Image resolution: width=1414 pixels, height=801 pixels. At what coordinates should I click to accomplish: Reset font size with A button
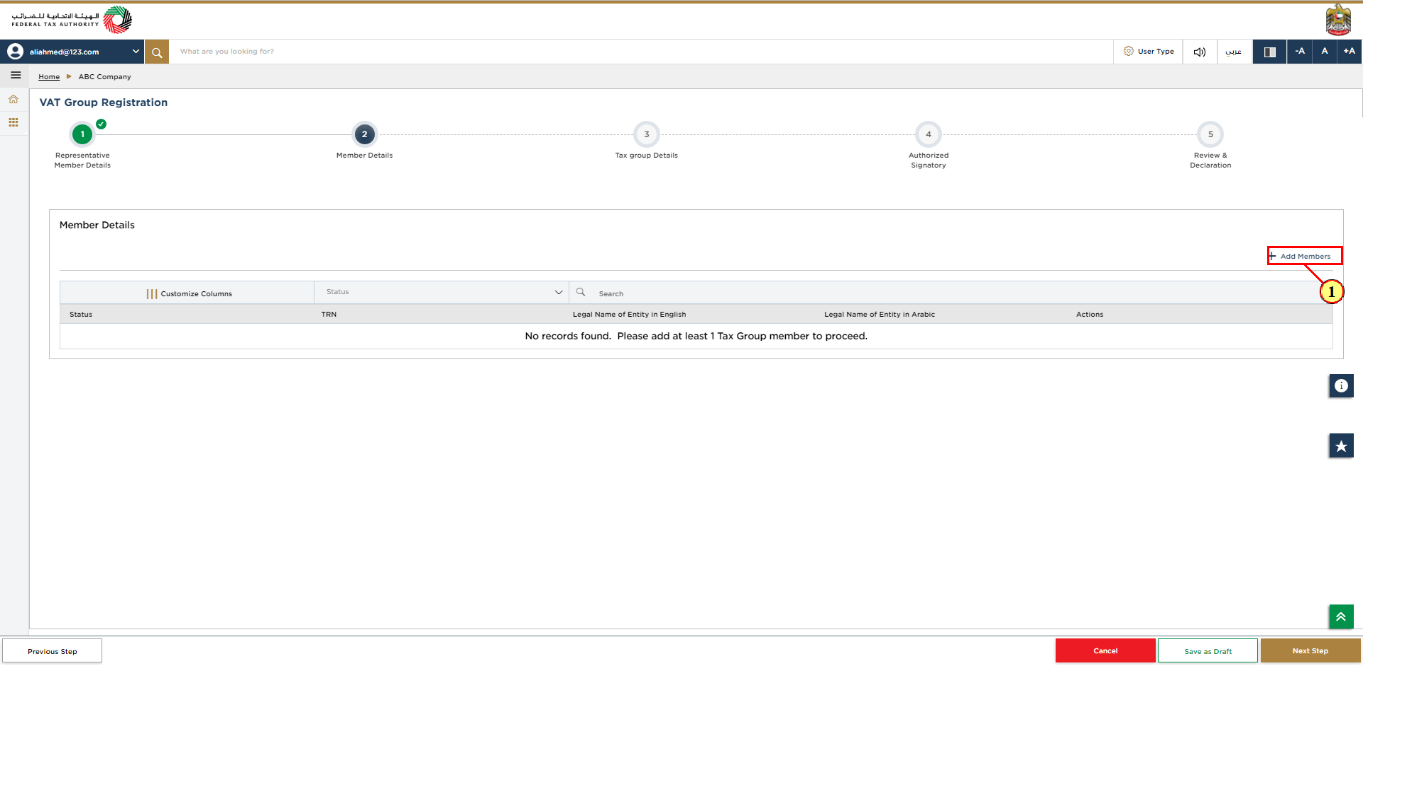pyautogui.click(x=1325, y=51)
